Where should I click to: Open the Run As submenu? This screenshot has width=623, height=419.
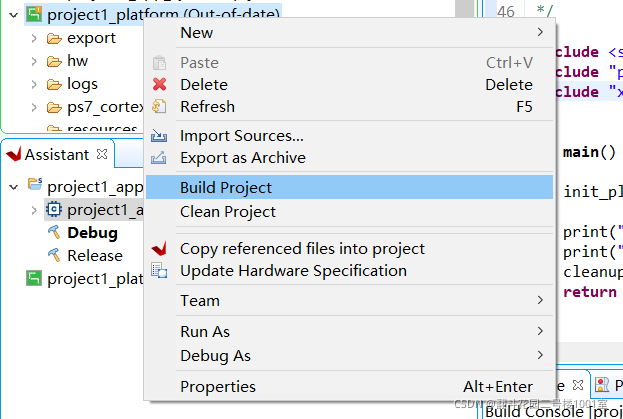point(349,331)
